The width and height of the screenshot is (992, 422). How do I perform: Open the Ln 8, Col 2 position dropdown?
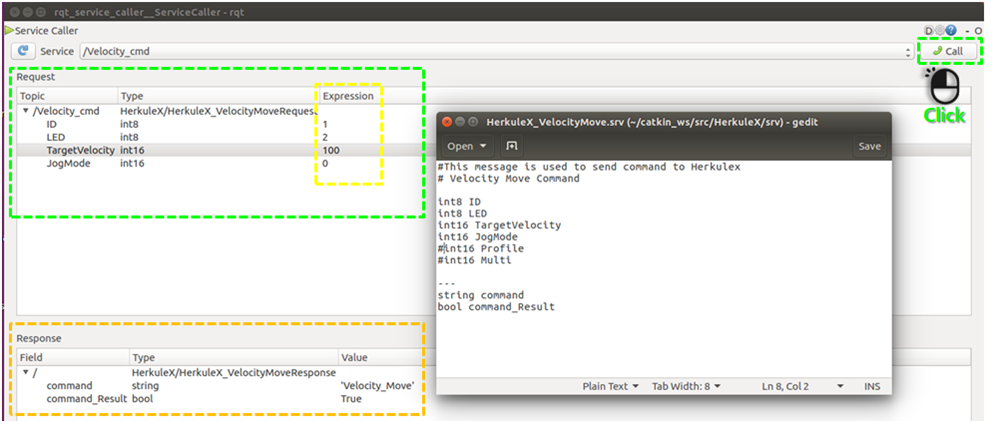tap(803, 386)
